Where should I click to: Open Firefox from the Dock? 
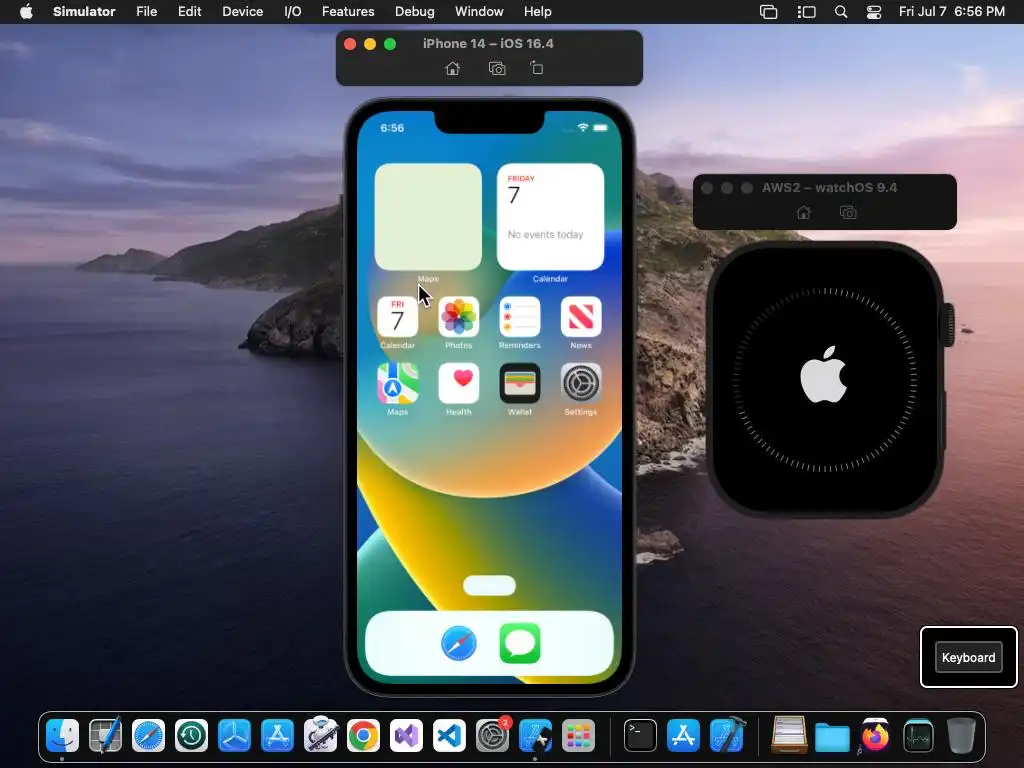pyautogui.click(x=875, y=736)
